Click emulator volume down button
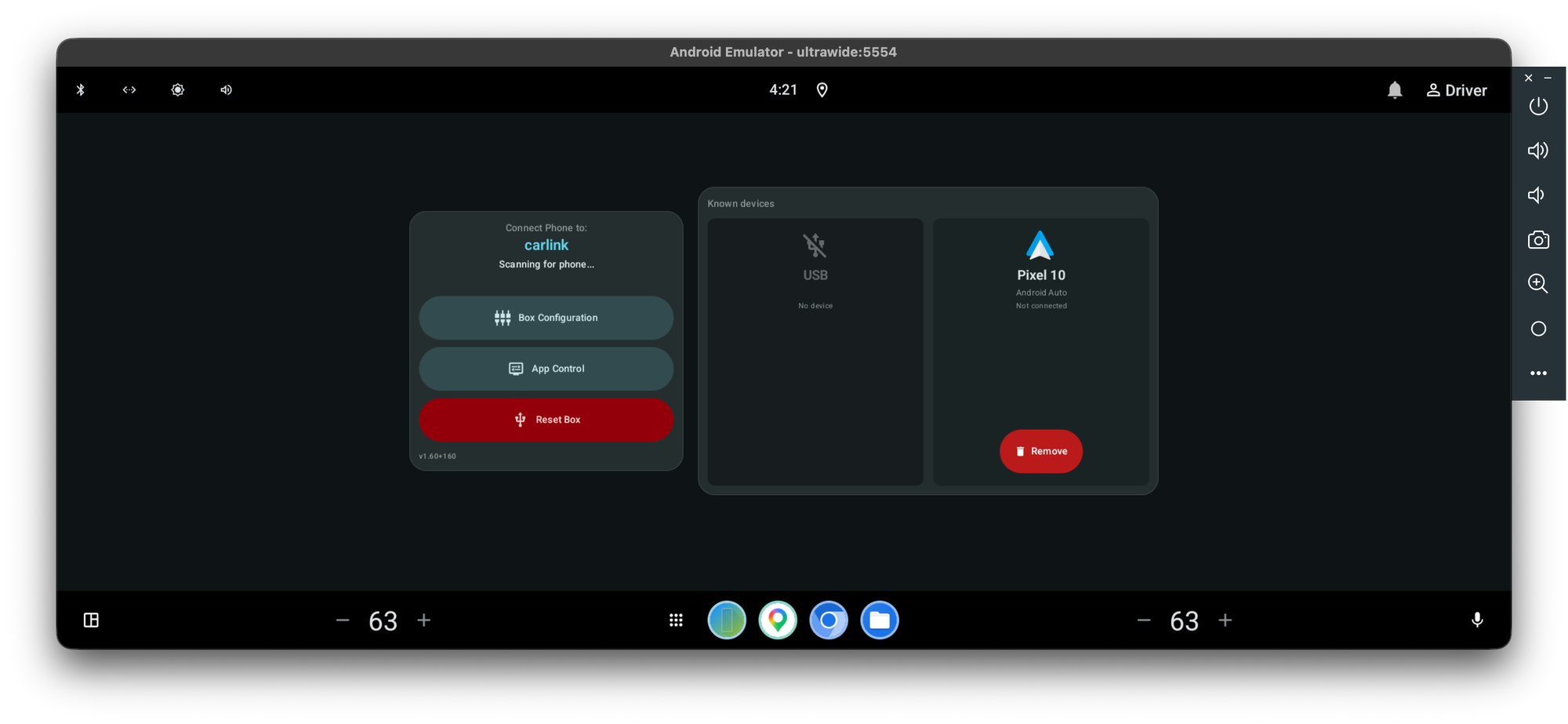This screenshot has width=1568, height=724. click(1537, 195)
